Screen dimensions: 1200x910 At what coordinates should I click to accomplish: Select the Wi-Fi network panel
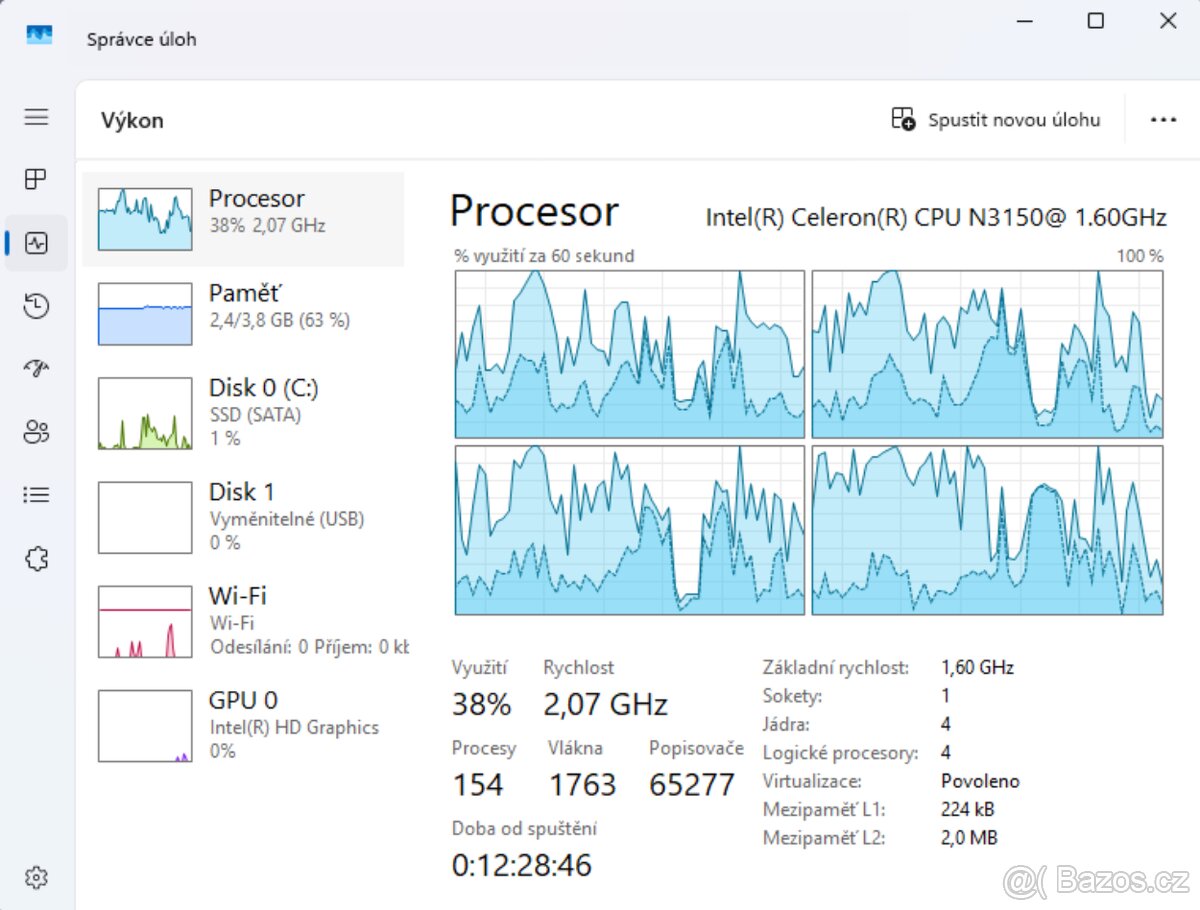click(x=245, y=620)
